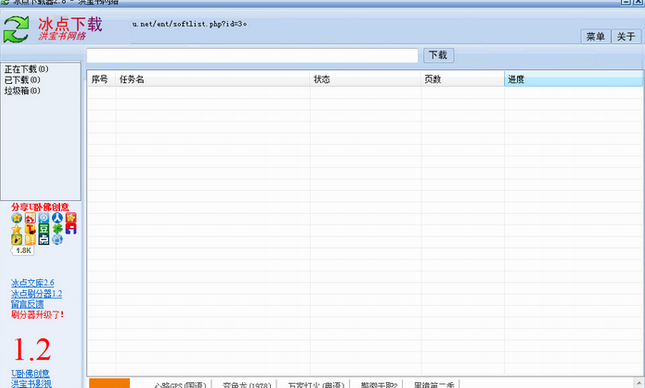The width and height of the screenshot is (645, 388).
Task: Click the 1.8K share count bubble
Action: (x=23, y=250)
